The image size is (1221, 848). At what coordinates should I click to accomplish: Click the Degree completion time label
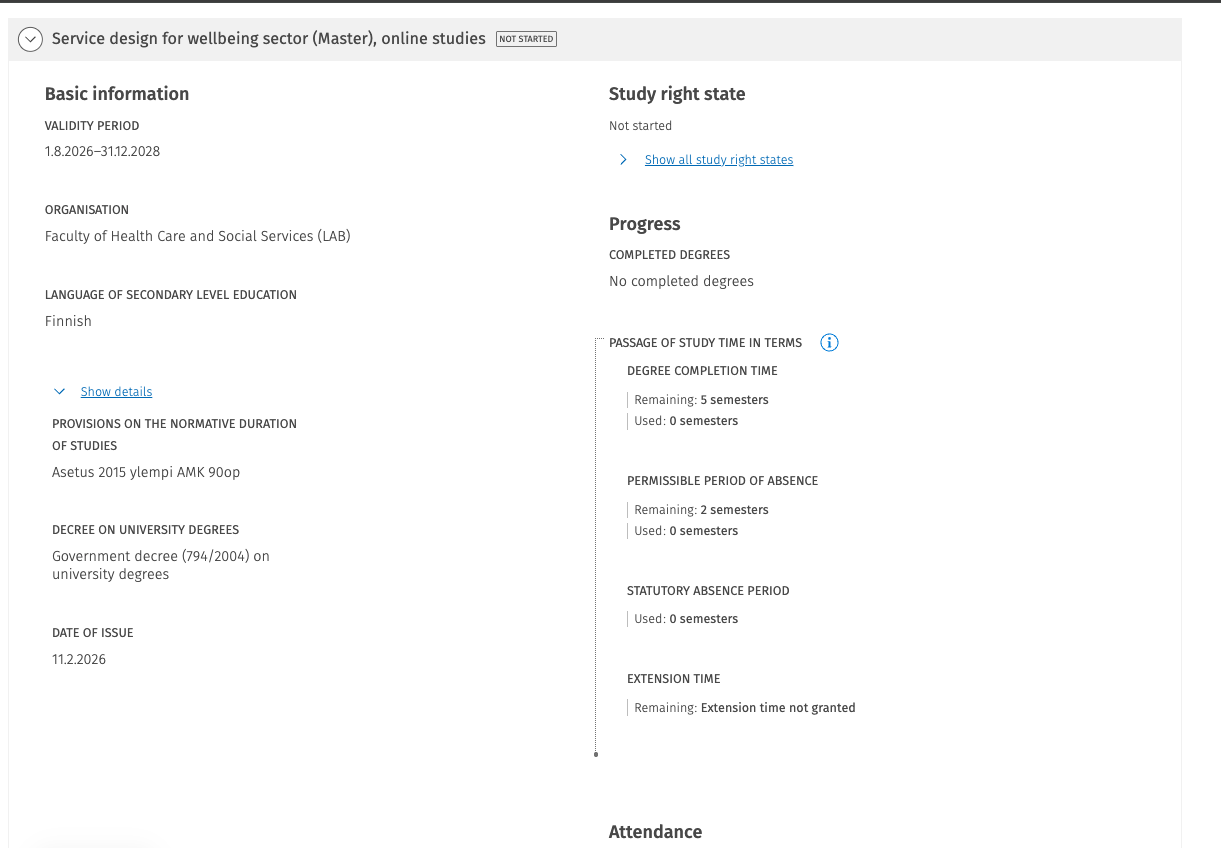point(702,371)
